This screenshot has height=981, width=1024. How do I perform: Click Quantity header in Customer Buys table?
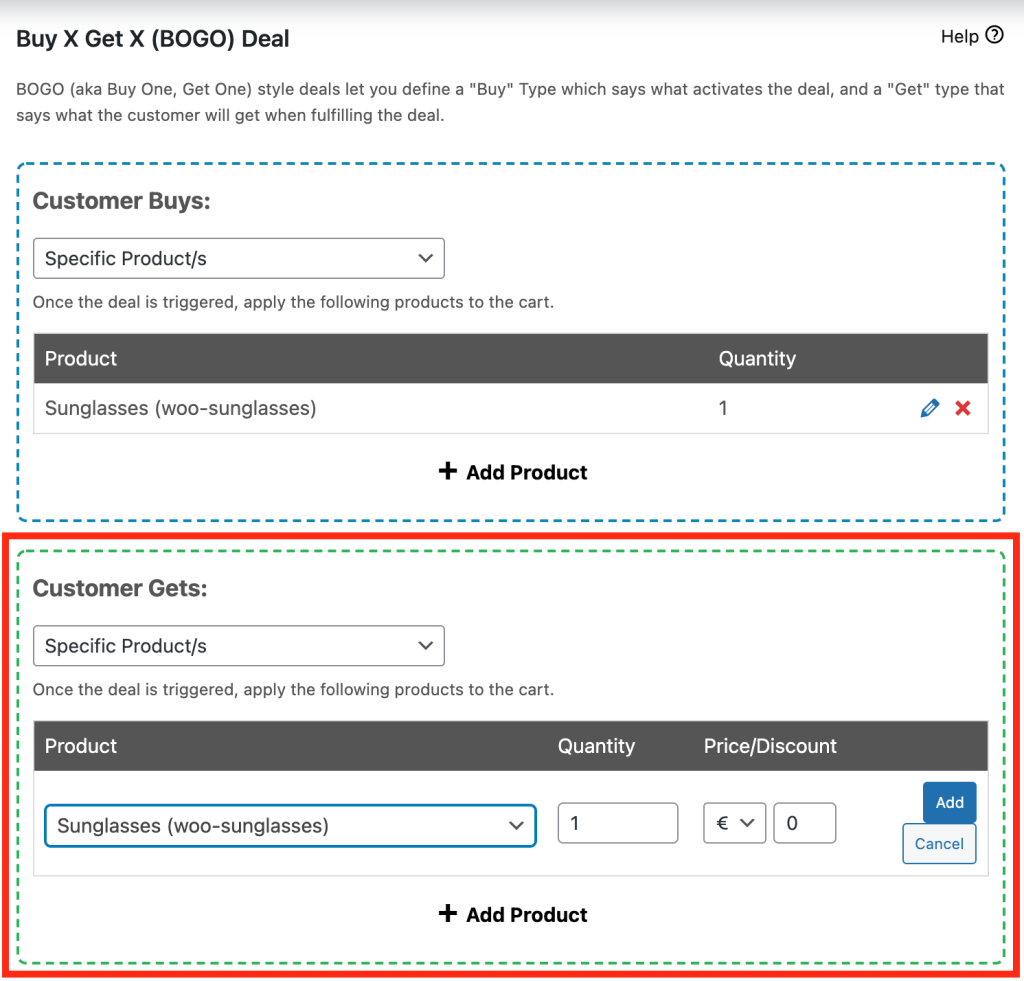click(757, 359)
